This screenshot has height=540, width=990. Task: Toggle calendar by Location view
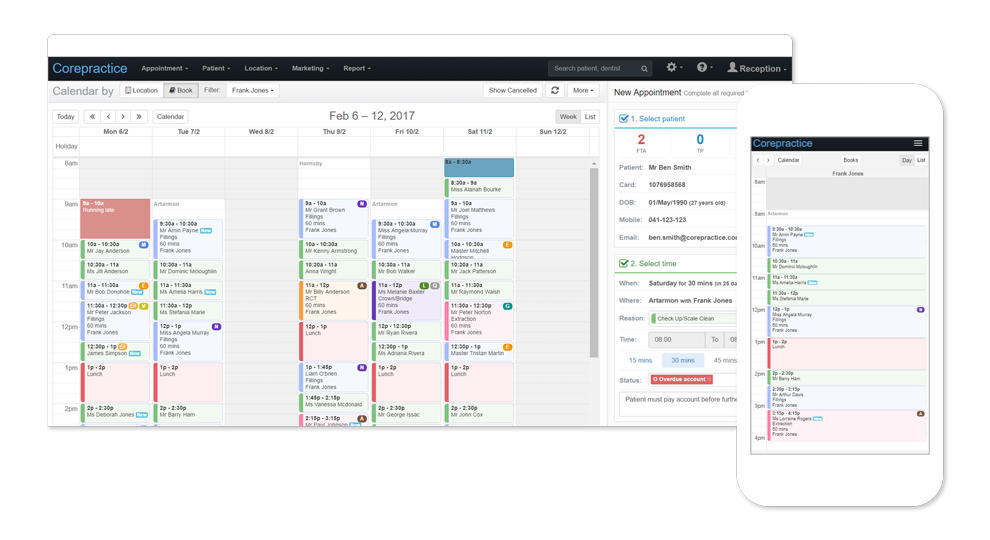[141, 91]
